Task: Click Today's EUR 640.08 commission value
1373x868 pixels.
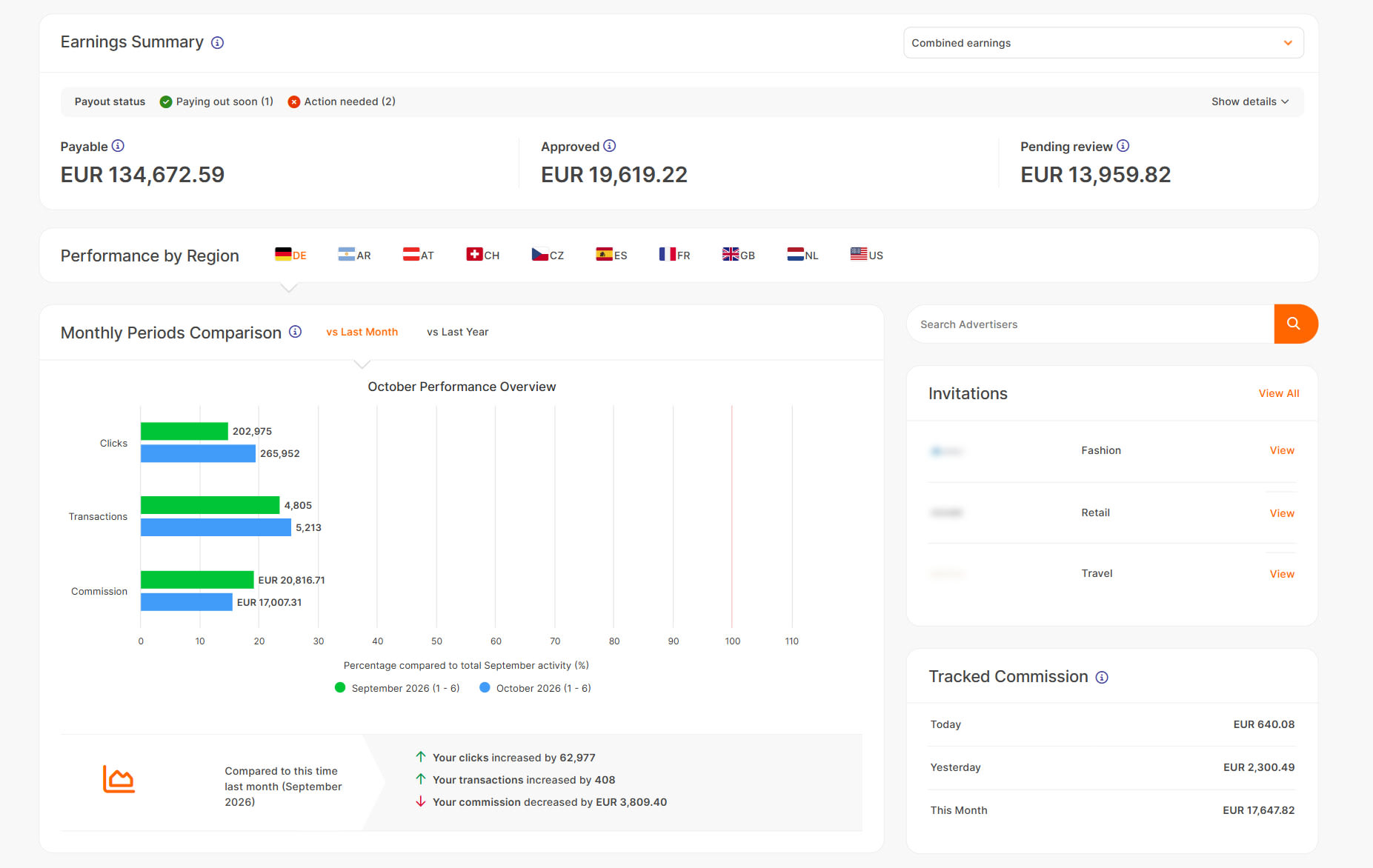Action: [1263, 724]
